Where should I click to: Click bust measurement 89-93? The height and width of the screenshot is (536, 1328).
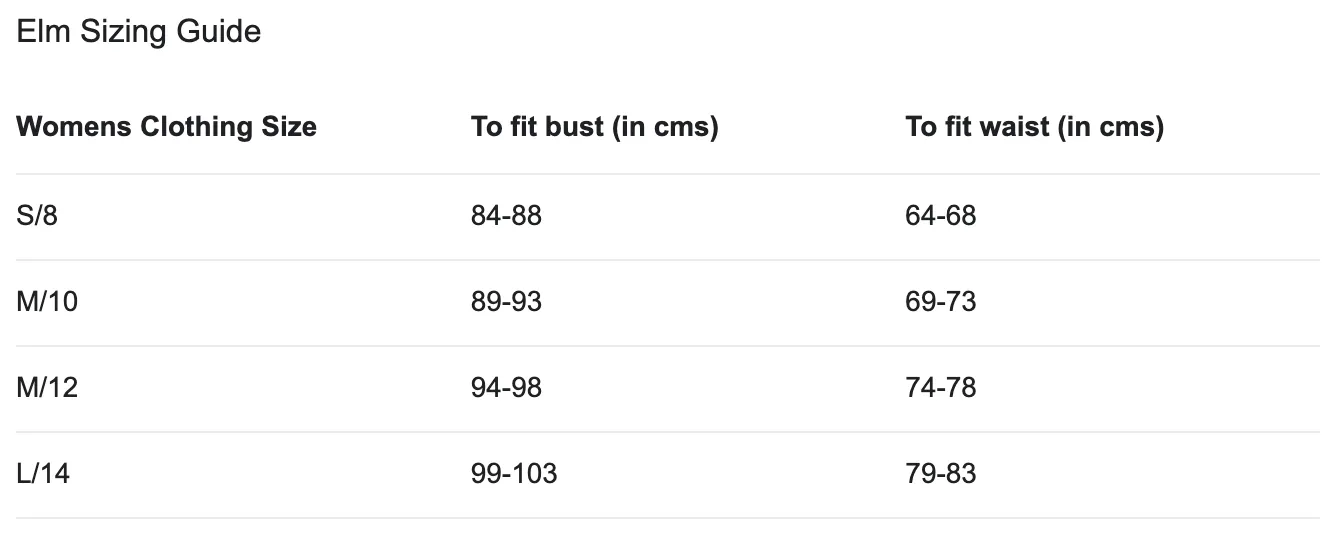tap(506, 302)
